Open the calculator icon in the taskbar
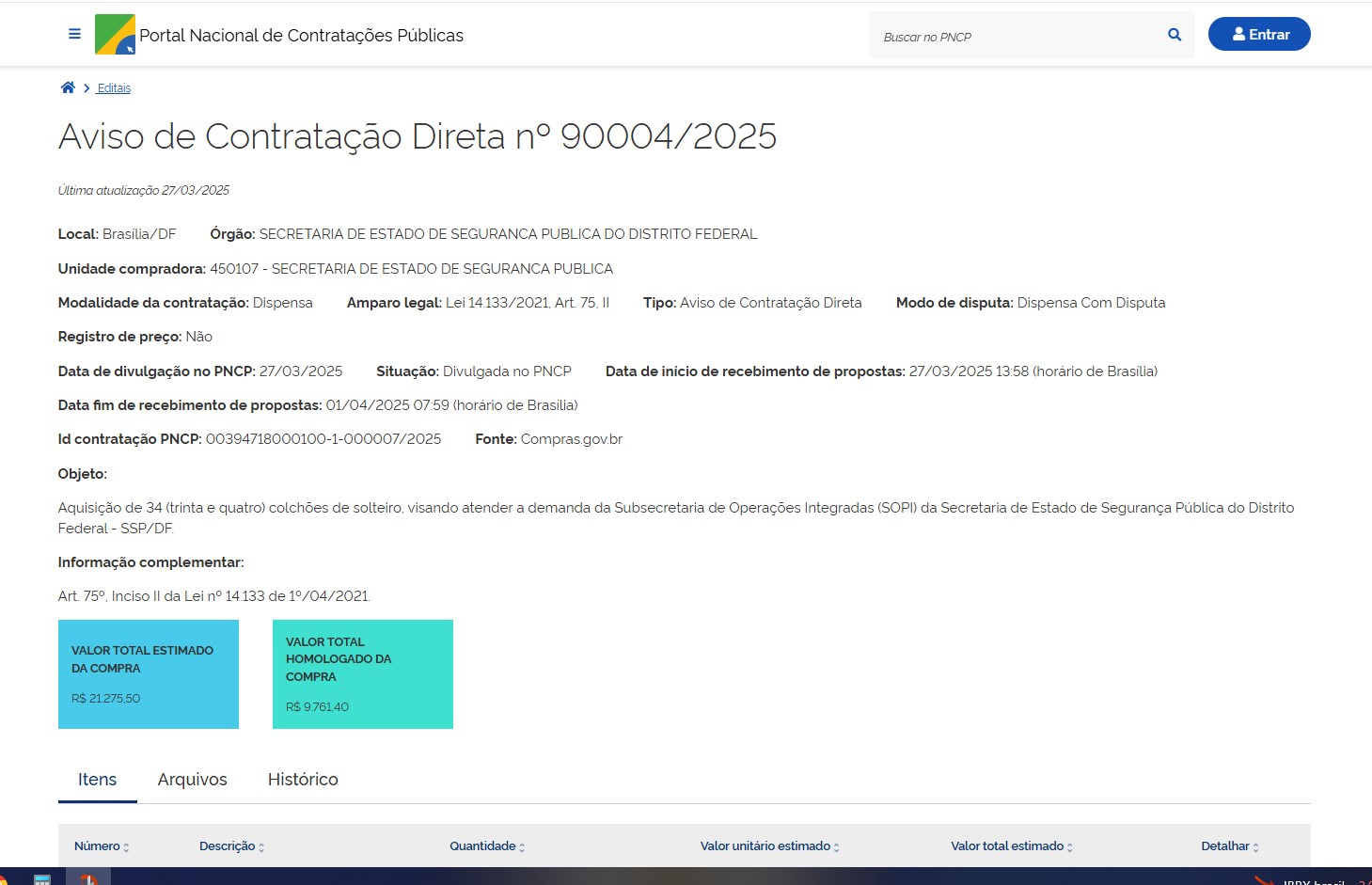The height and width of the screenshot is (885, 1372). (42, 880)
